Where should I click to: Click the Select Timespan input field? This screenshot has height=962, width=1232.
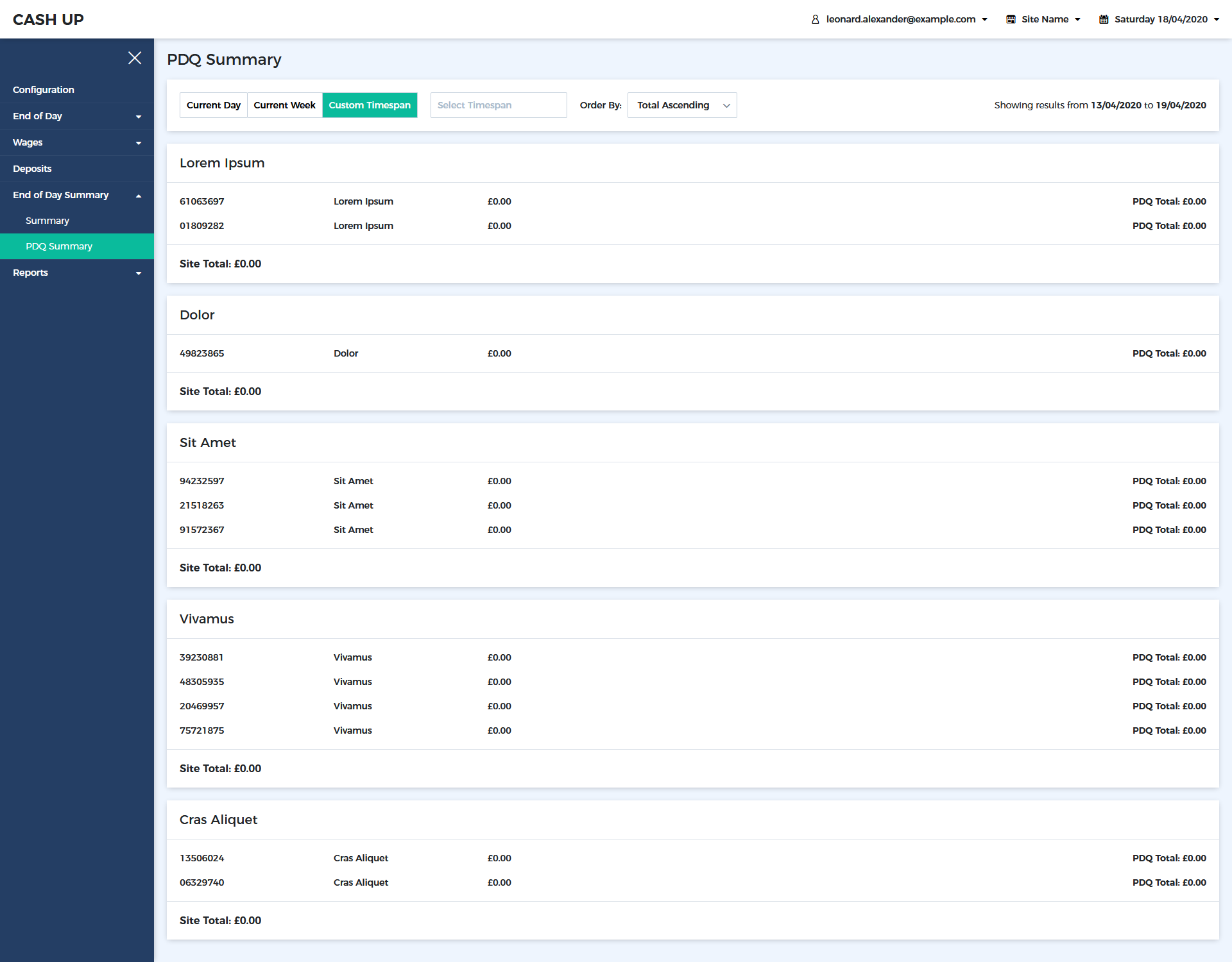498,105
